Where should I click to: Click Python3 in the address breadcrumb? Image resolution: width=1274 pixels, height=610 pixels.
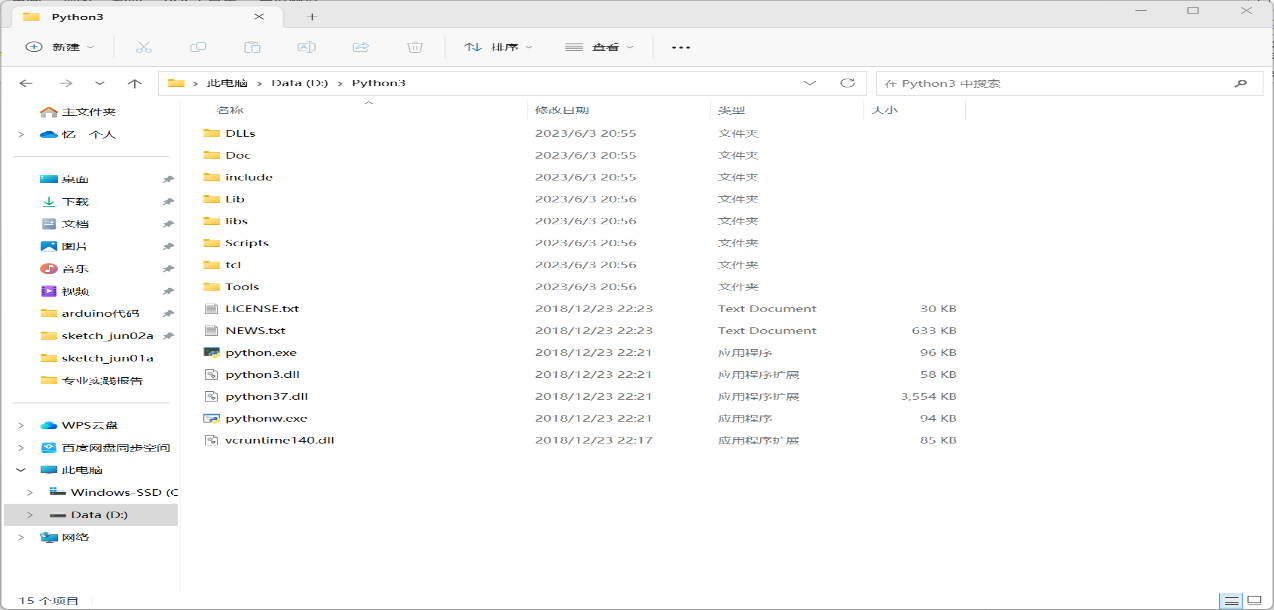[x=379, y=83]
